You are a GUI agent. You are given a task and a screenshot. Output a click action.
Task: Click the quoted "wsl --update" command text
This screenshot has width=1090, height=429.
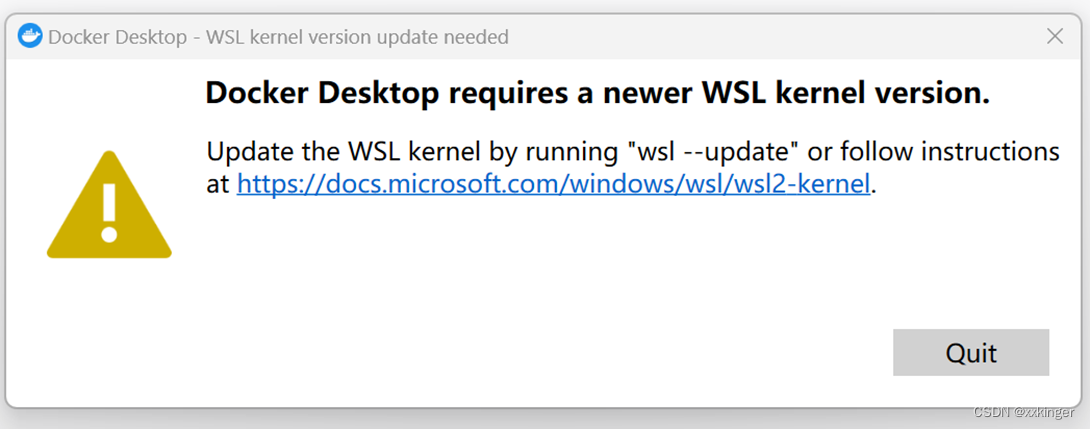tap(715, 151)
